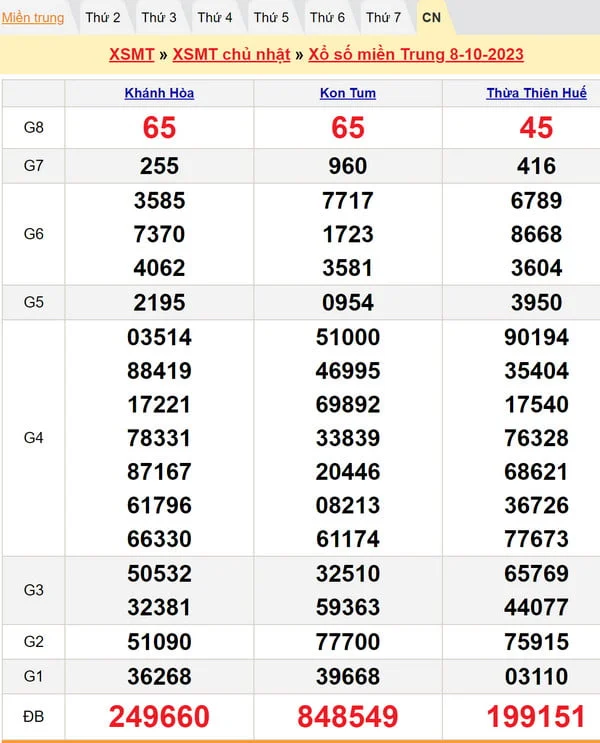Viewport: 600px width, 743px height.
Task: Select Kon Tum G1 number 39668
Action: 348,677
